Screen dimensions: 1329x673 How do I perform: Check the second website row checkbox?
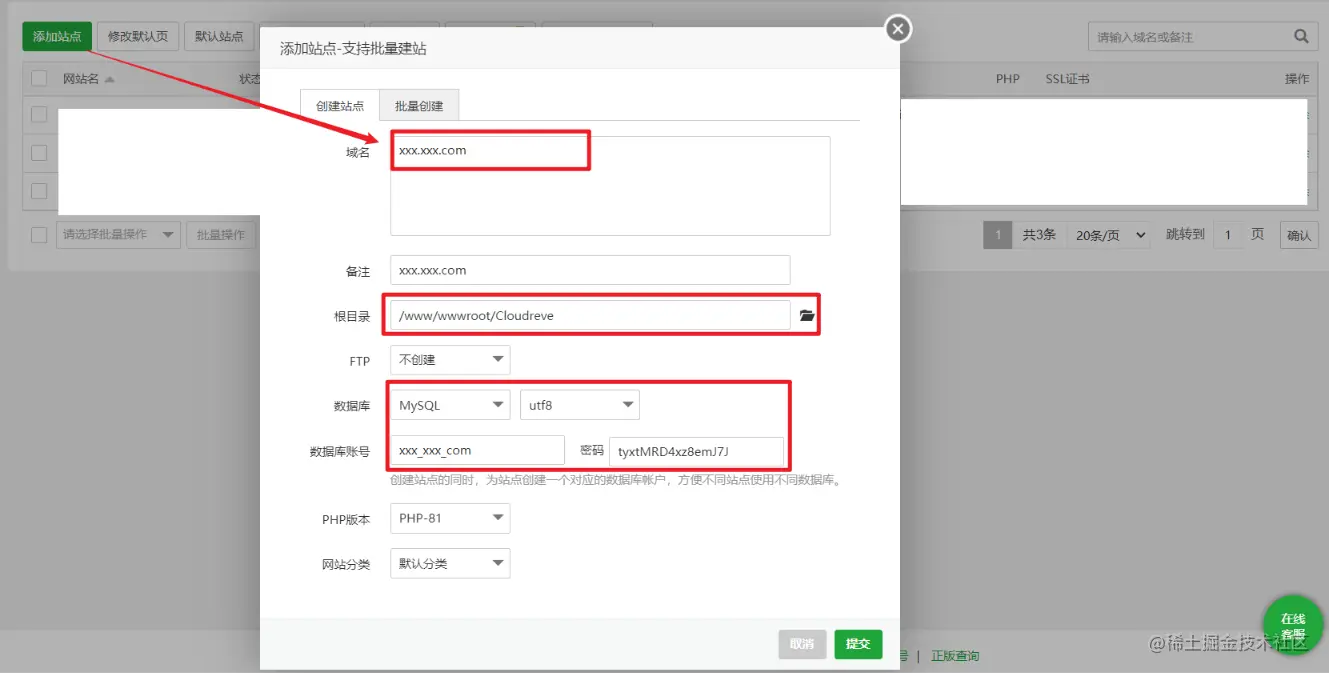coord(39,152)
